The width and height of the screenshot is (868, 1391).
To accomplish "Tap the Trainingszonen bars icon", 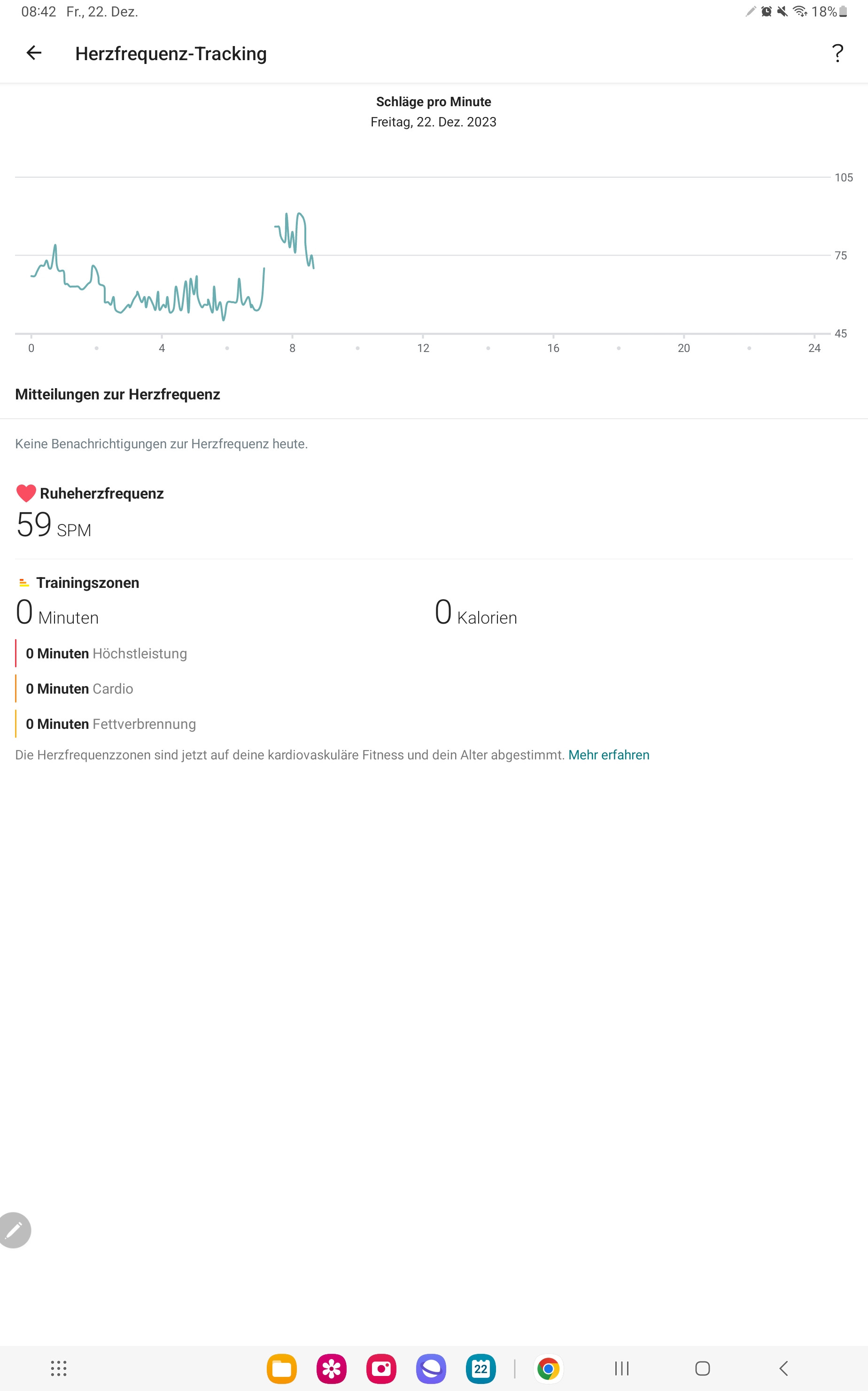I will 23,583.
